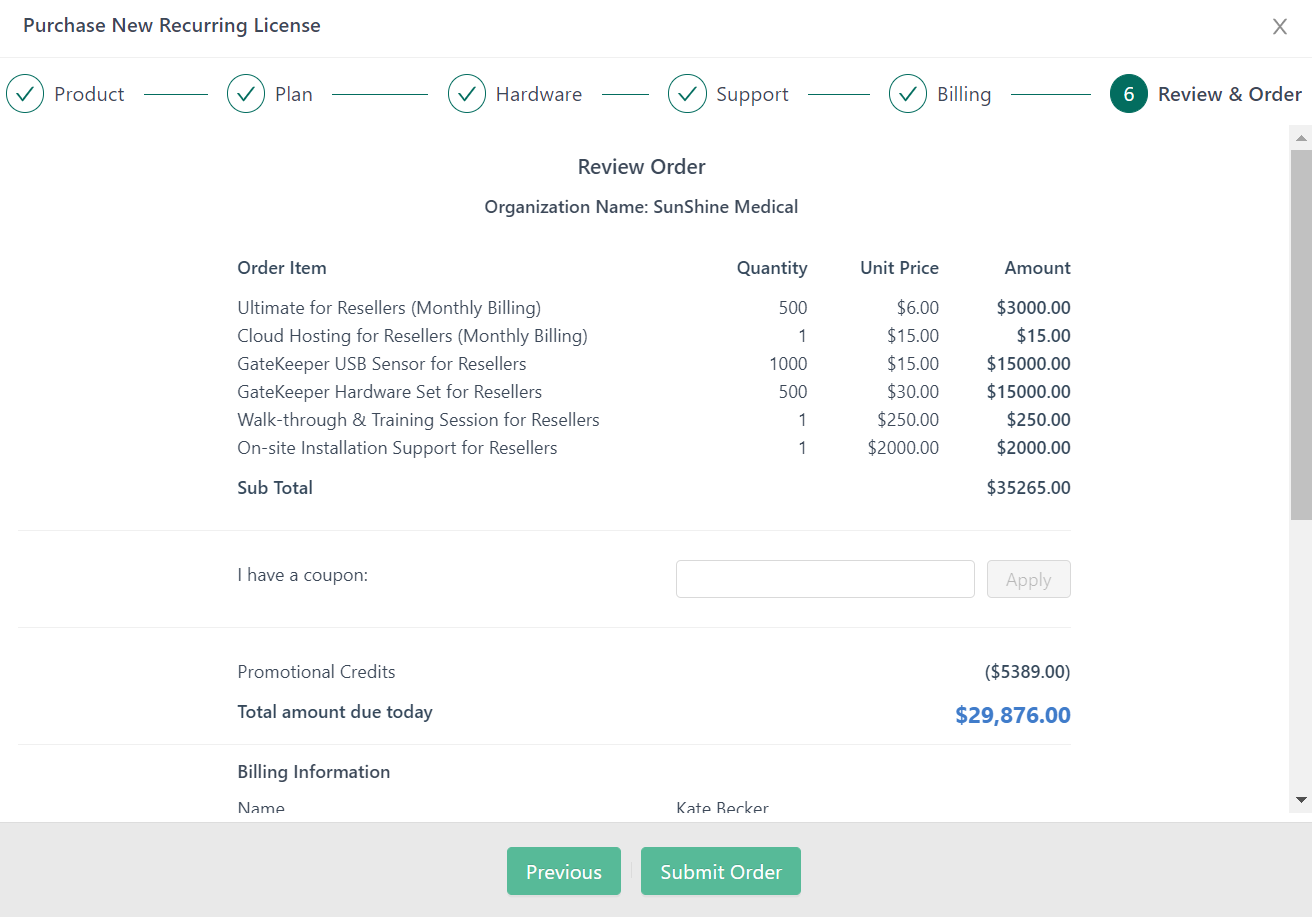Click the Submit Order button

coord(720,871)
